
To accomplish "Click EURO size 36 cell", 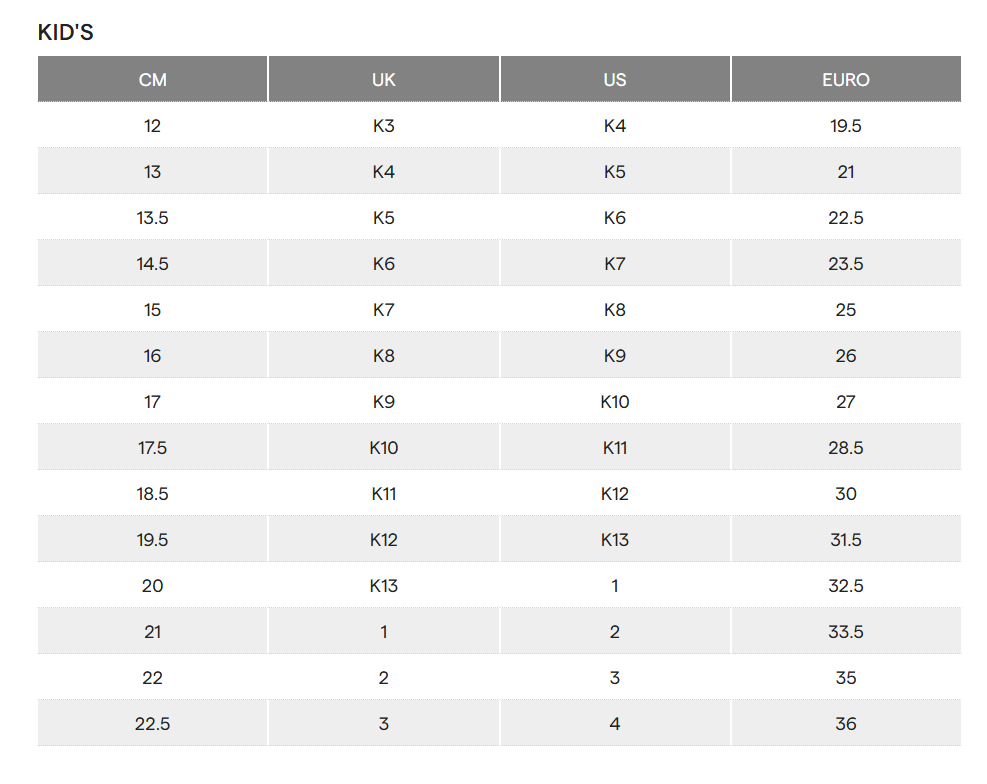I will click(x=846, y=724).
